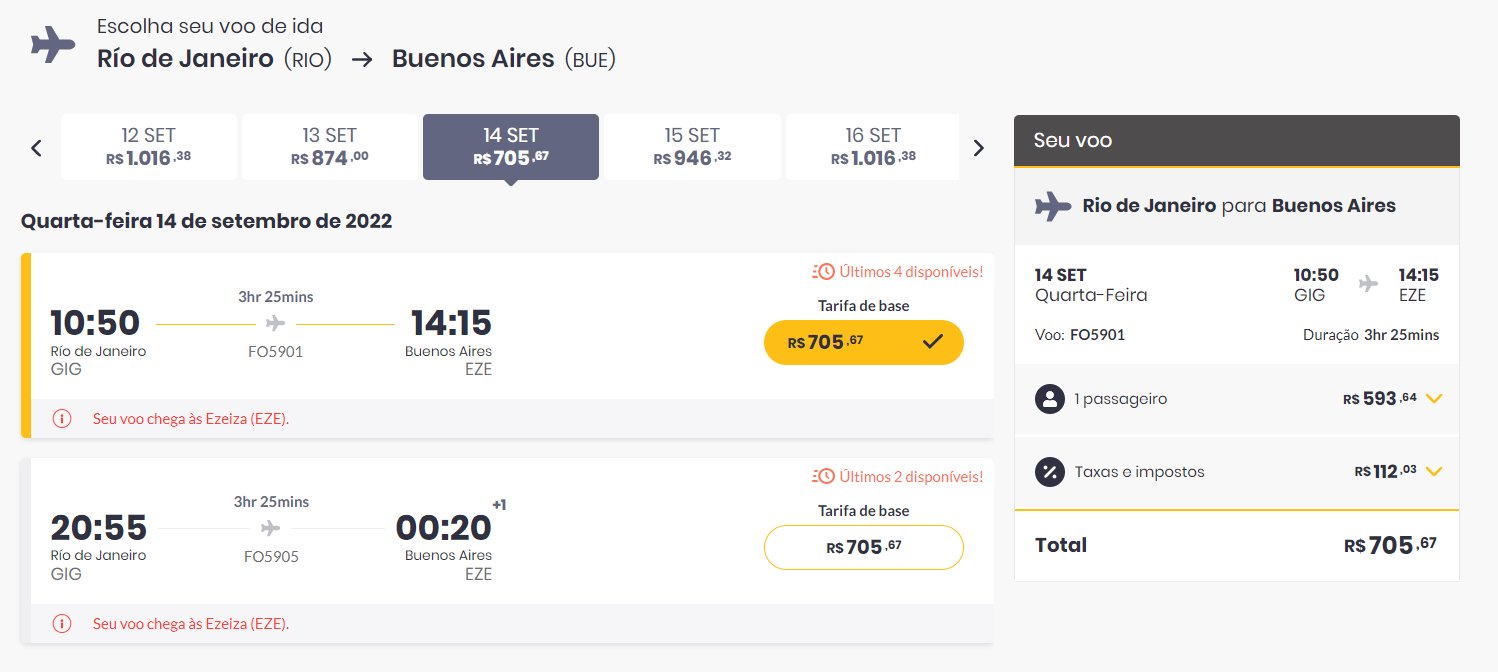Click the info icon in first Ezeiza warning

coord(62,419)
